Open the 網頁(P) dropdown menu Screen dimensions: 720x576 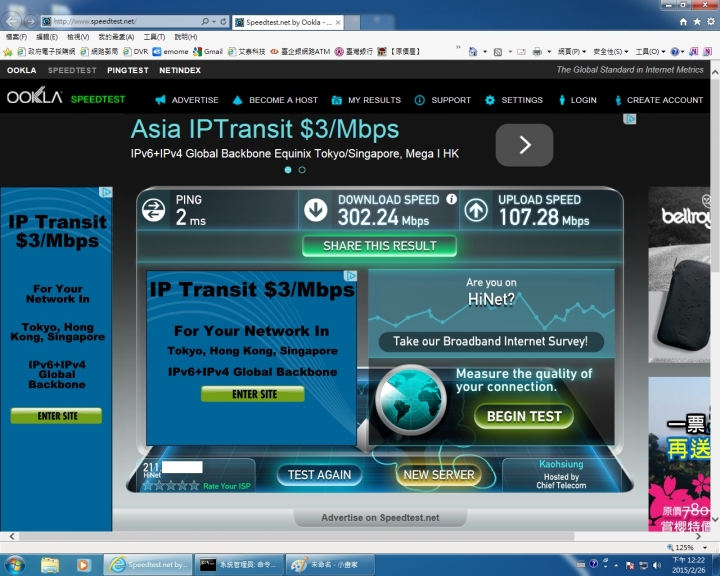[572, 52]
